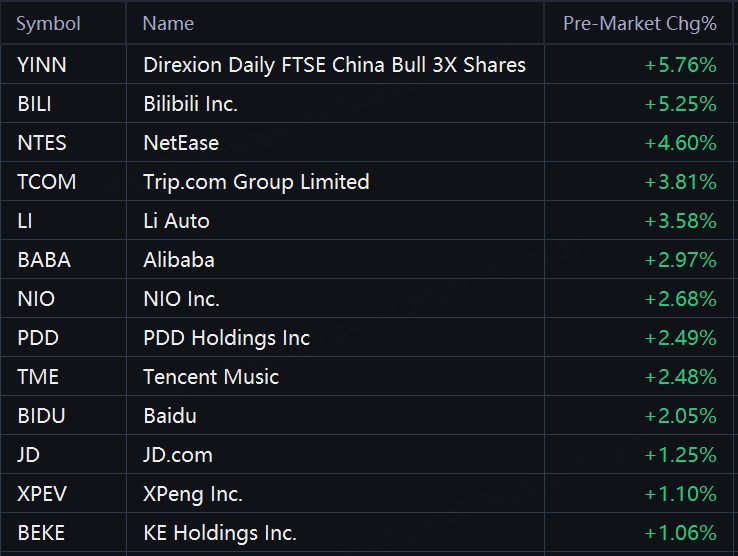
Task: Select the Baidu company name
Action: pyautogui.click(x=170, y=416)
